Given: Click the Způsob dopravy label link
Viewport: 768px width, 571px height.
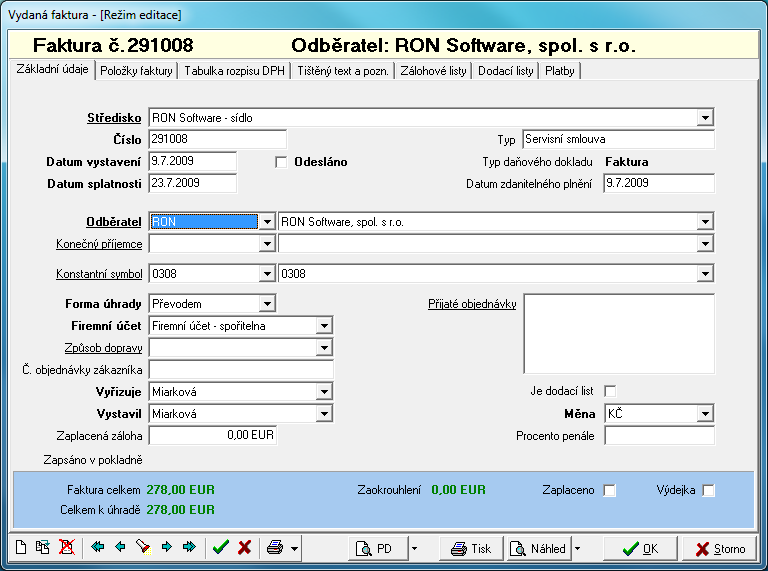Looking at the screenshot, I should tap(103, 348).
